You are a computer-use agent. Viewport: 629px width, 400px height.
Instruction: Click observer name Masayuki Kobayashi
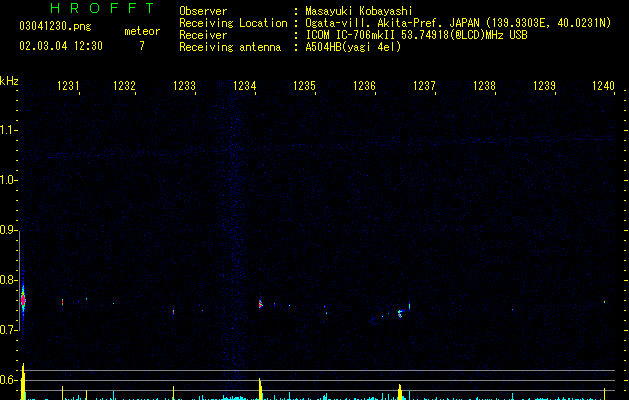tap(359, 11)
